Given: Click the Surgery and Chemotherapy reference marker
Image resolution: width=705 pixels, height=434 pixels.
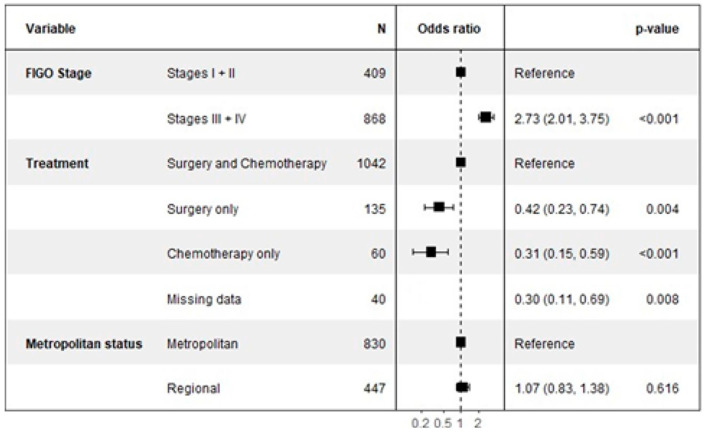Looking at the screenshot, I should click(x=460, y=162).
